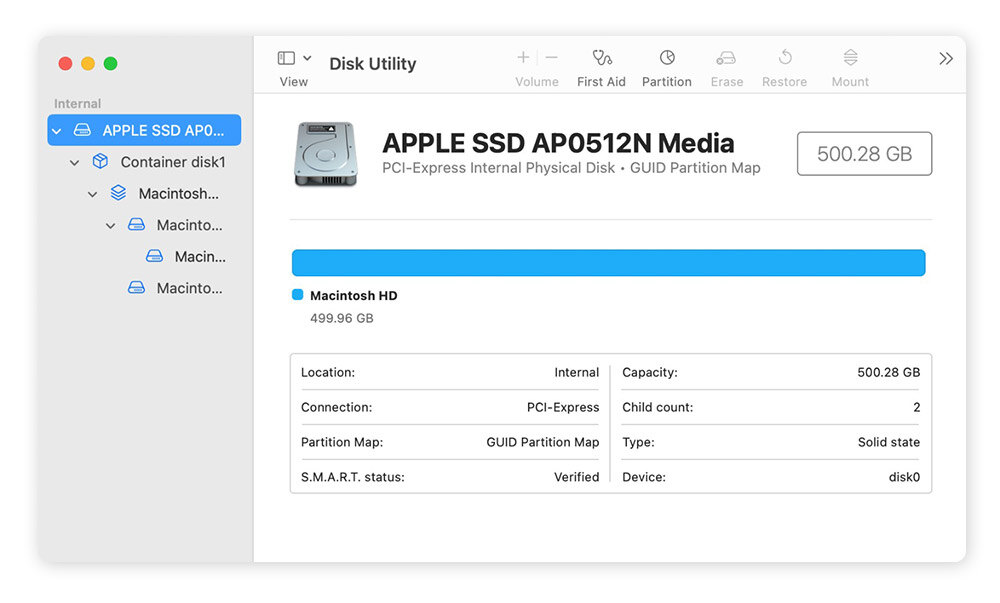
Task: Click the Erase label
Action: (x=727, y=82)
